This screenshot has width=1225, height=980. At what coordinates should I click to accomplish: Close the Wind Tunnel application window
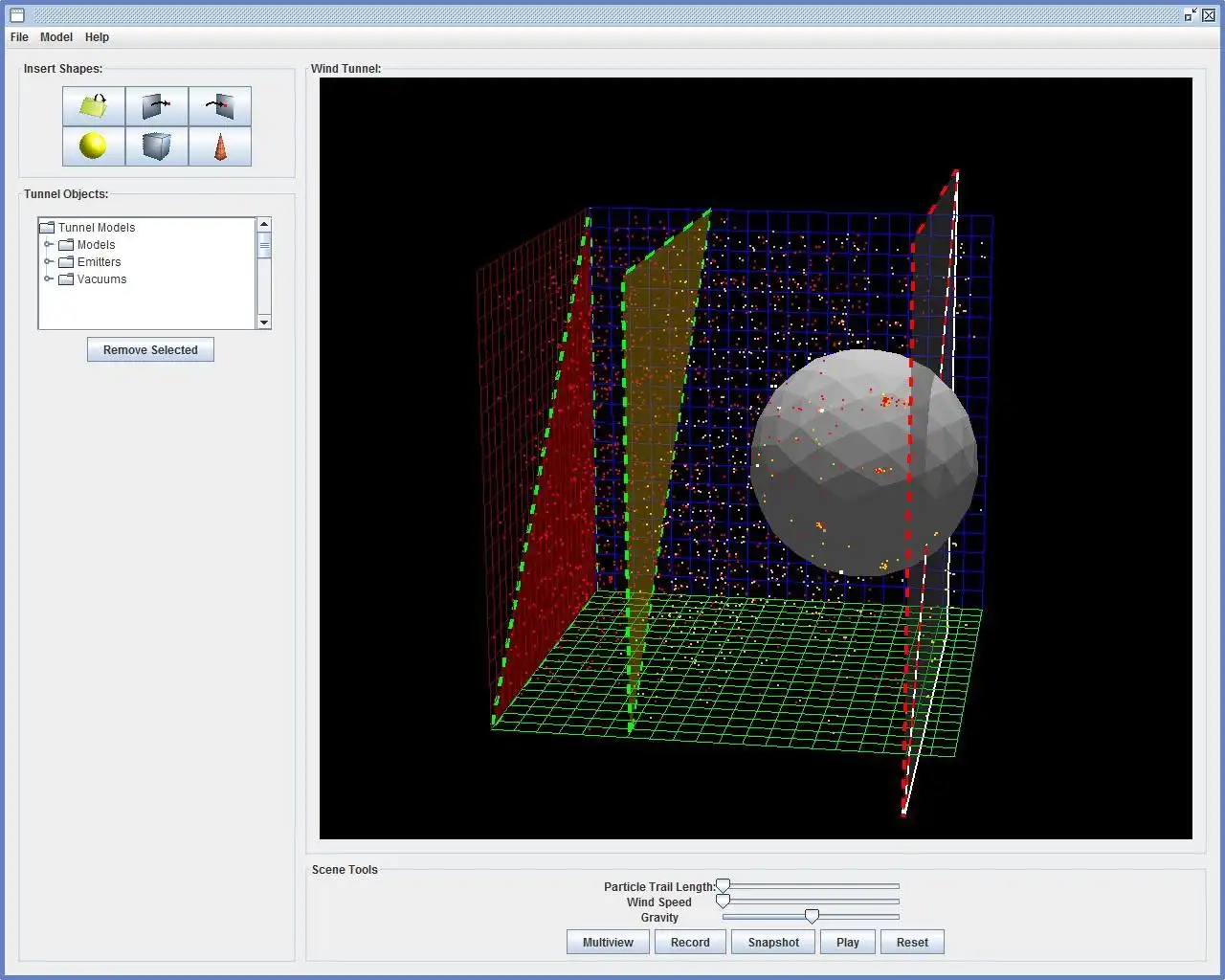pos(1209,14)
